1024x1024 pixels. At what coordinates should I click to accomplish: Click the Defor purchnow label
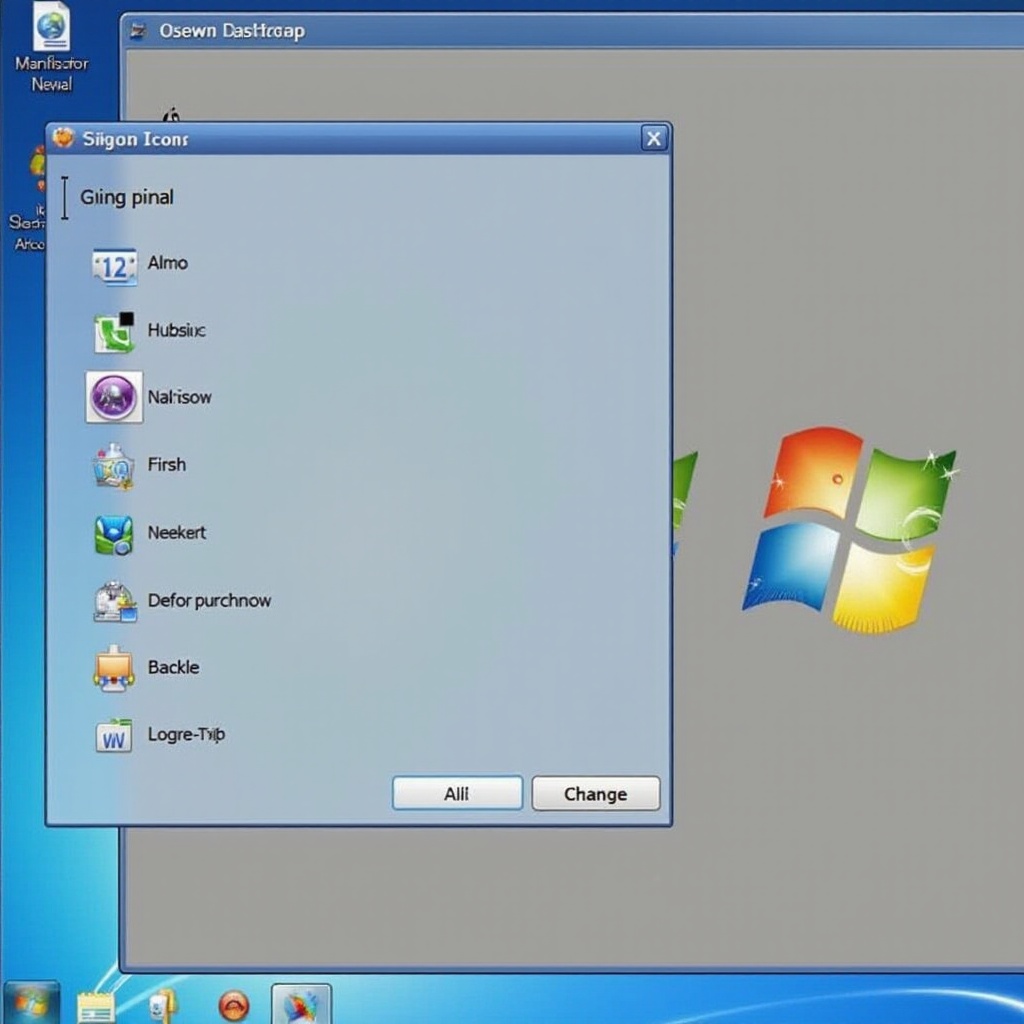point(209,601)
